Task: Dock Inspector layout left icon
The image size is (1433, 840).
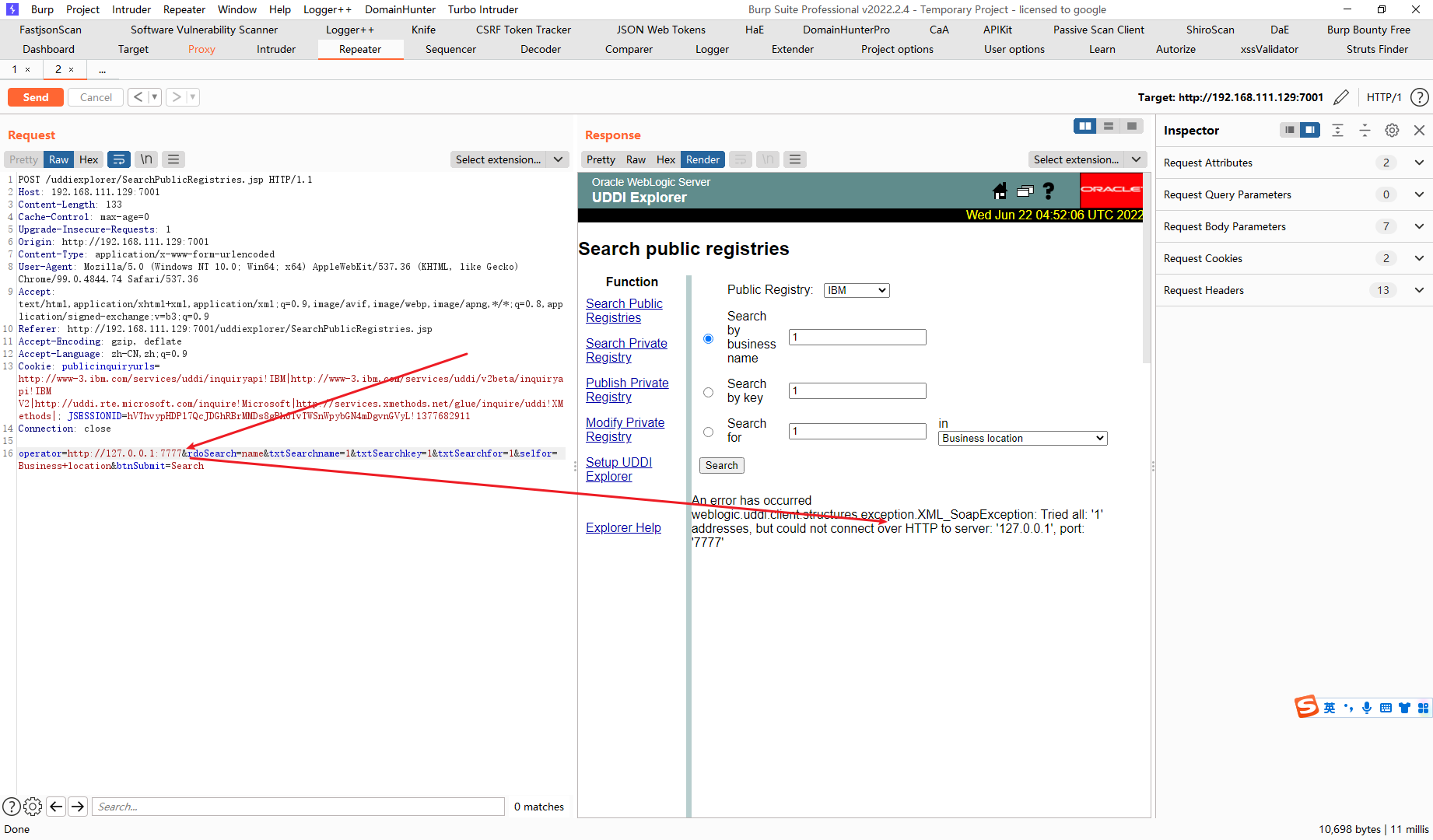Action: click(1290, 130)
